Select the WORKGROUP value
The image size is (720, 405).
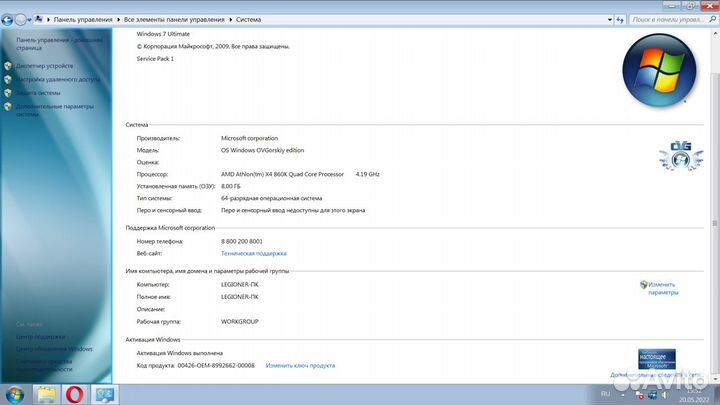click(240, 322)
